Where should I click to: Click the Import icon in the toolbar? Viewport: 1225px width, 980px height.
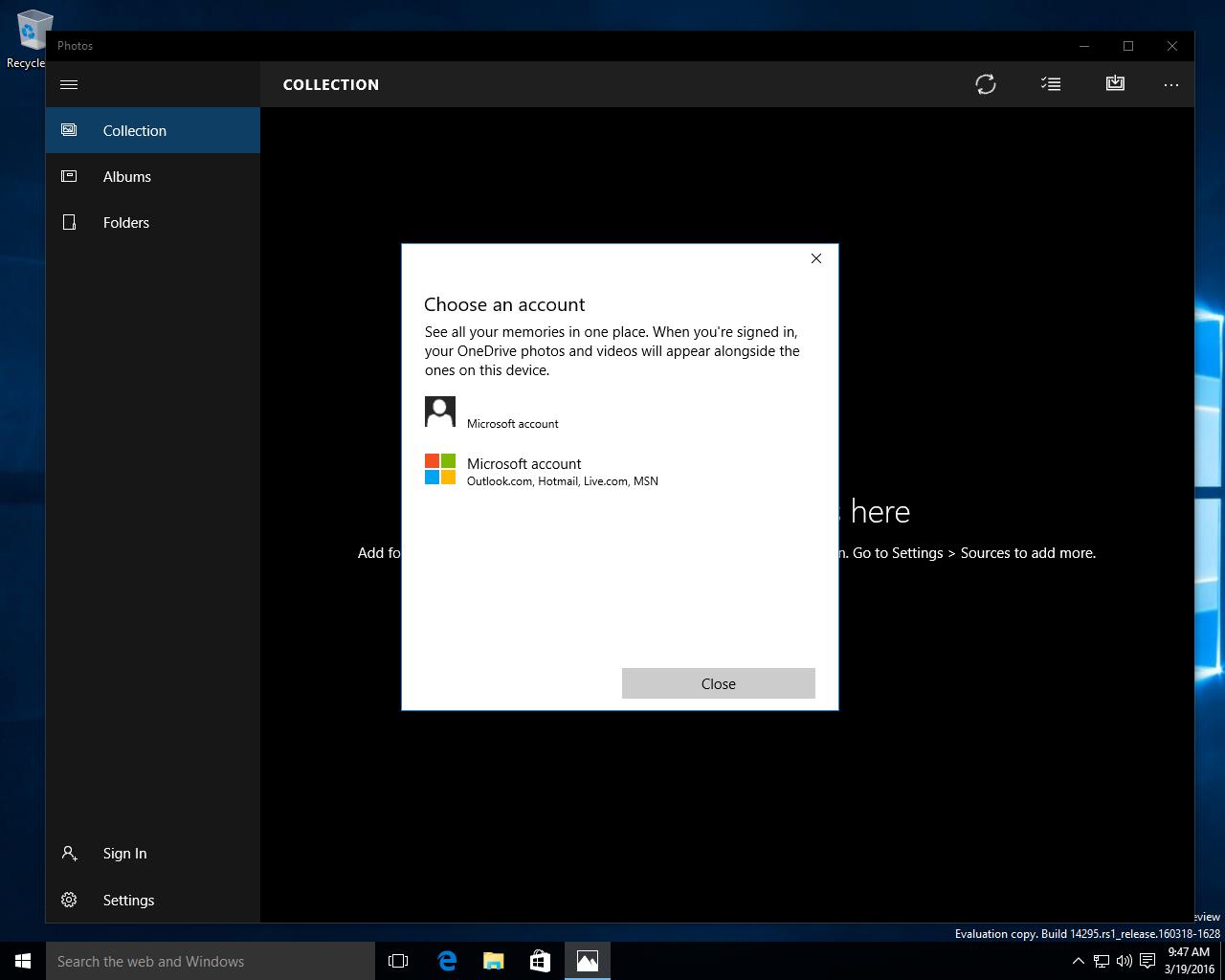(x=1115, y=83)
